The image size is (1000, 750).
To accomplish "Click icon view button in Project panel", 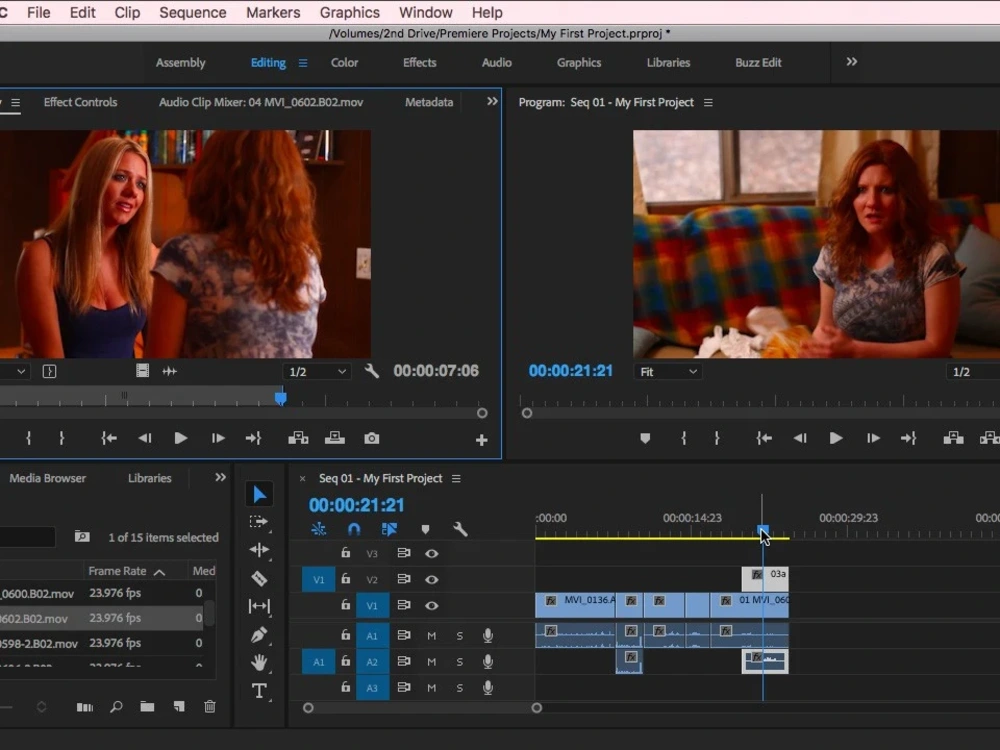I will coord(85,707).
